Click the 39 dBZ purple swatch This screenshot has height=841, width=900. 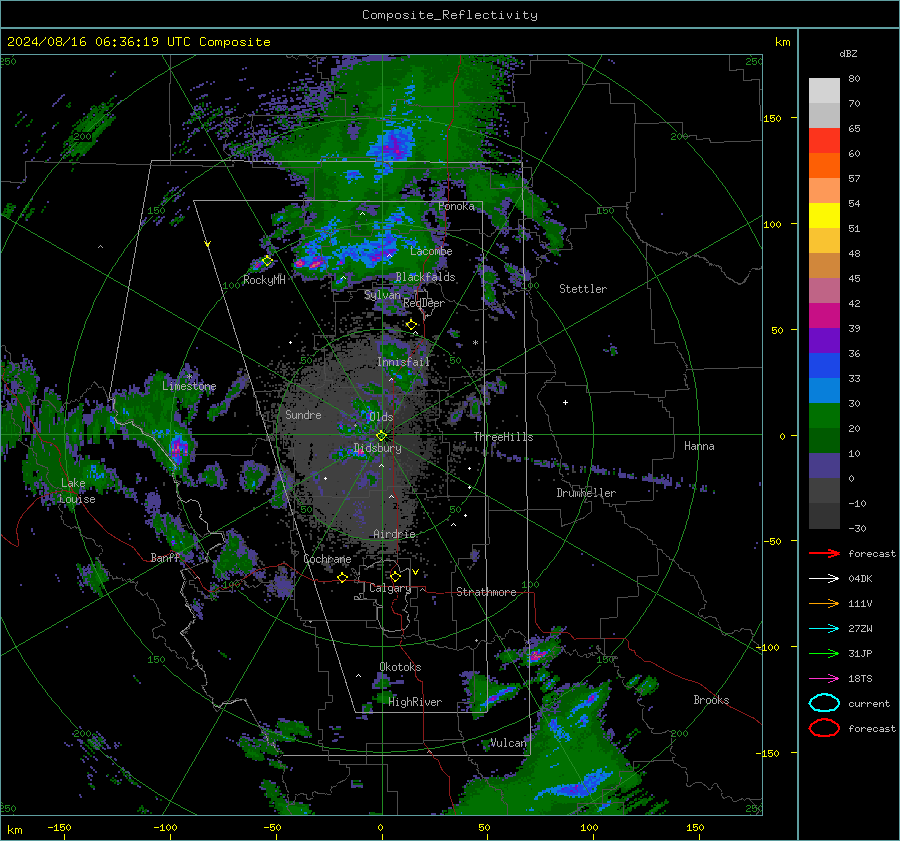[x=824, y=341]
